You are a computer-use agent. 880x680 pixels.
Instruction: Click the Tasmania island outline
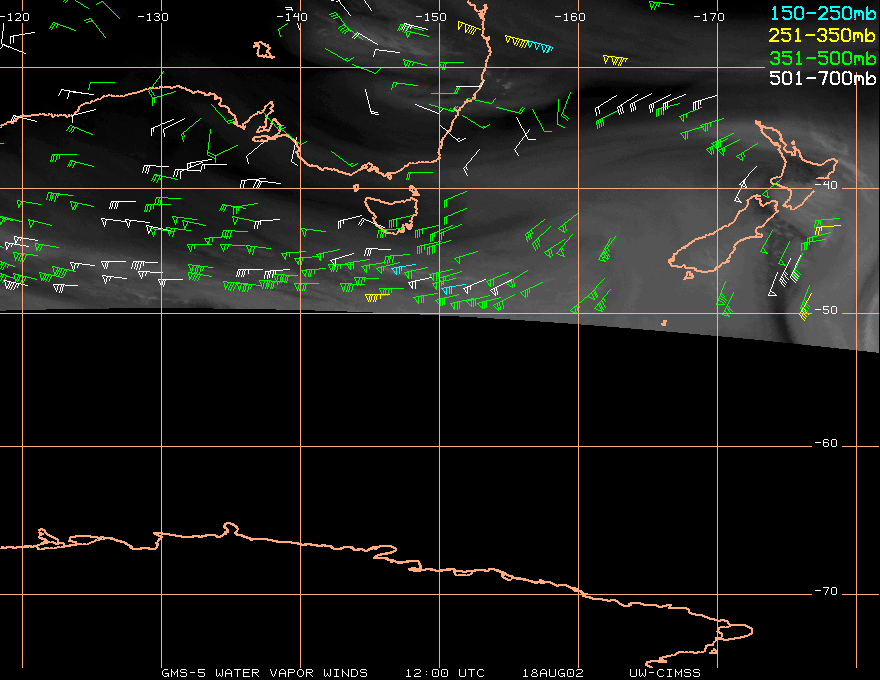(x=391, y=214)
